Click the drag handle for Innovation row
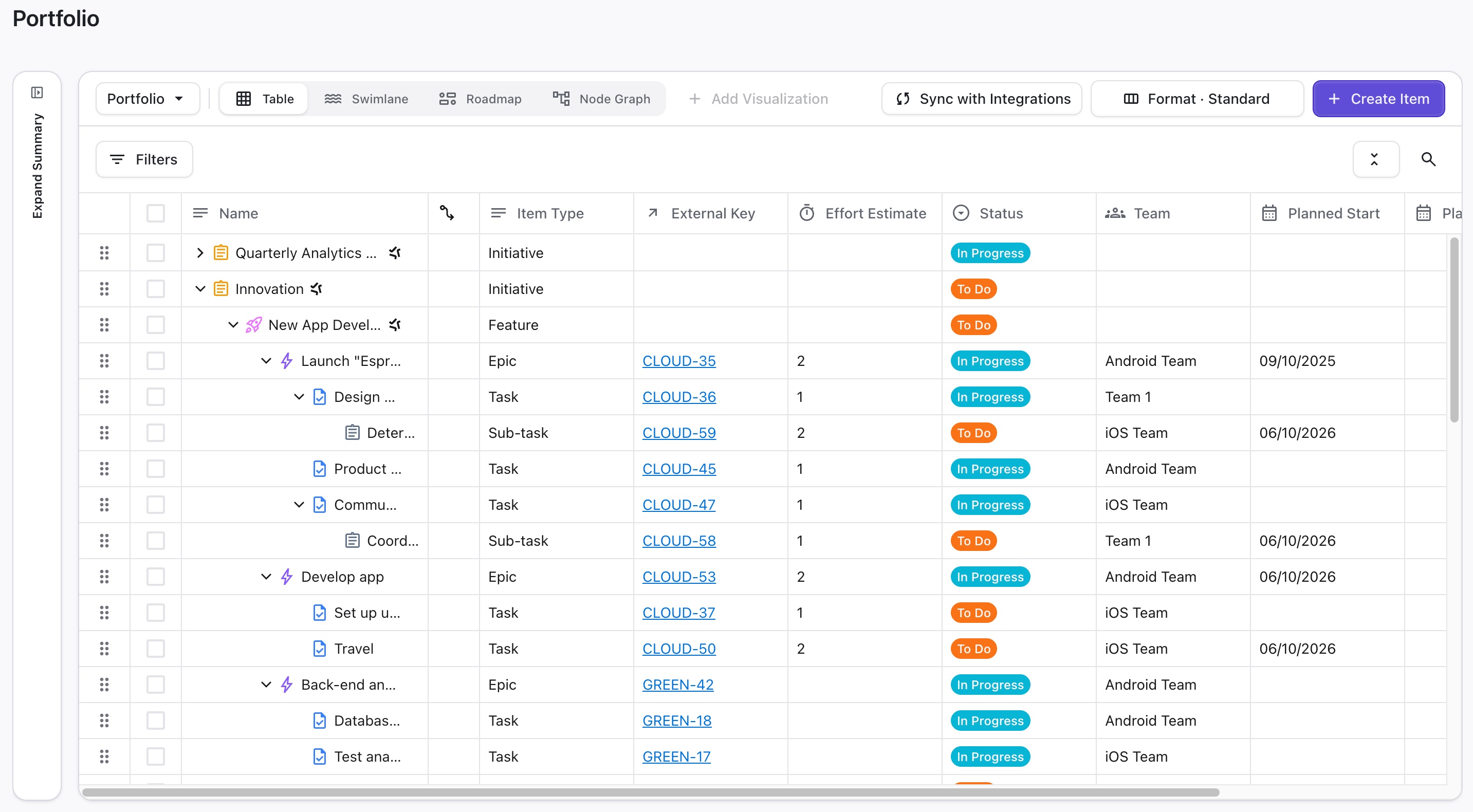 [x=104, y=289]
